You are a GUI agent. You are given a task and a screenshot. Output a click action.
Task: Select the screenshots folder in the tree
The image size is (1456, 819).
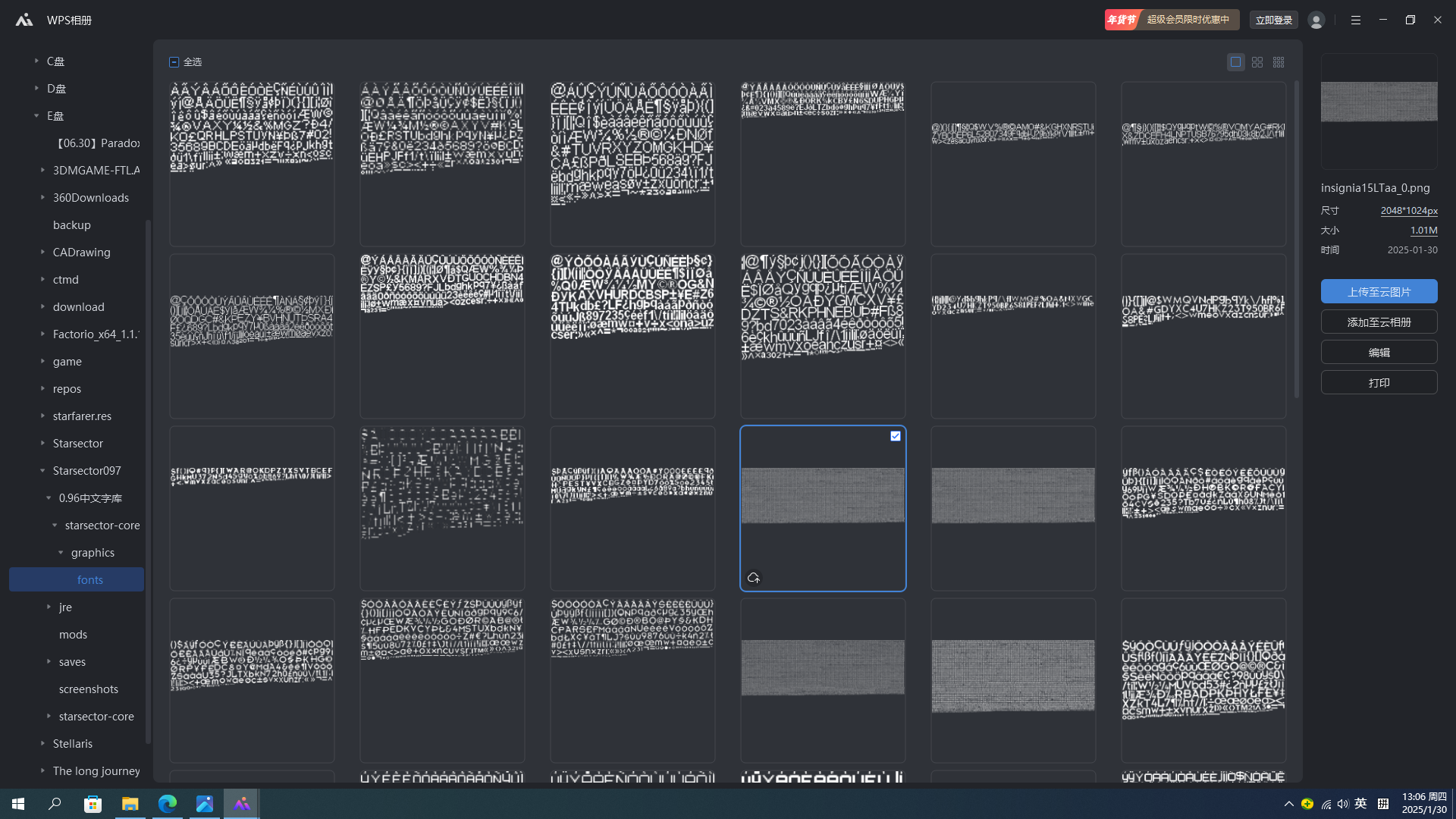[89, 689]
